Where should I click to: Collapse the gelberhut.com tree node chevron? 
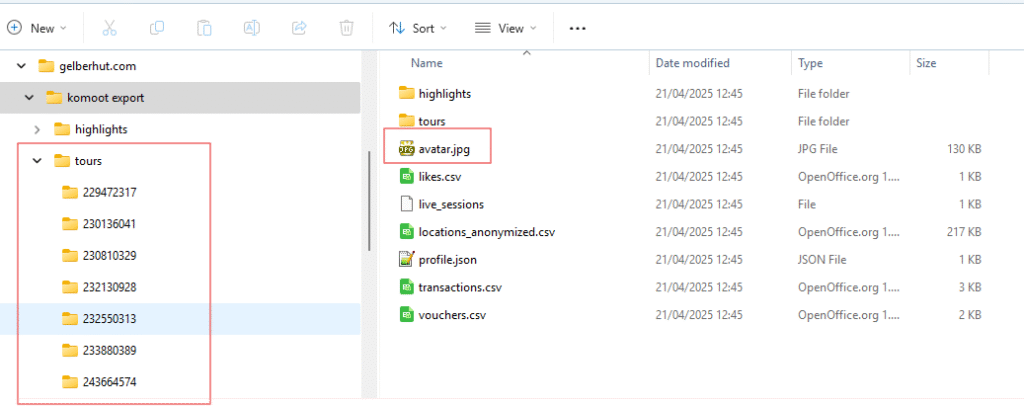click(22, 66)
